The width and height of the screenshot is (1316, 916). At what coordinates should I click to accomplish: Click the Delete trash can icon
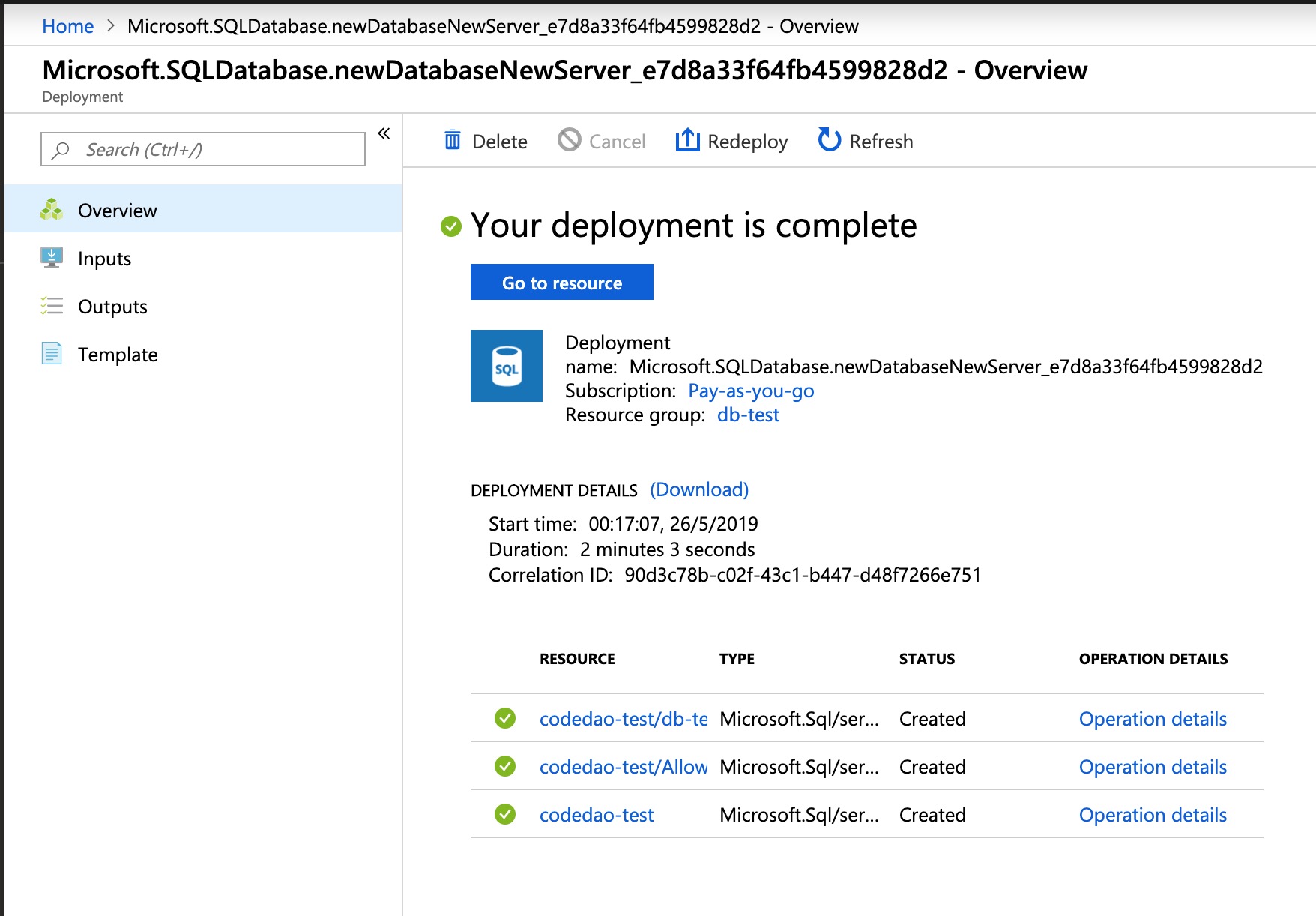[453, 140]
